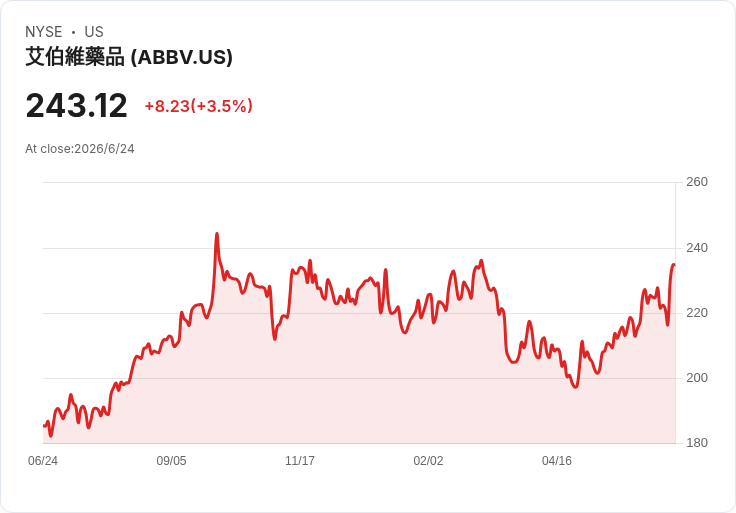Click the 200 y-axis price label
Image resolution: width=736 pixels, height=513 pixels.
[x=697, y=378]
